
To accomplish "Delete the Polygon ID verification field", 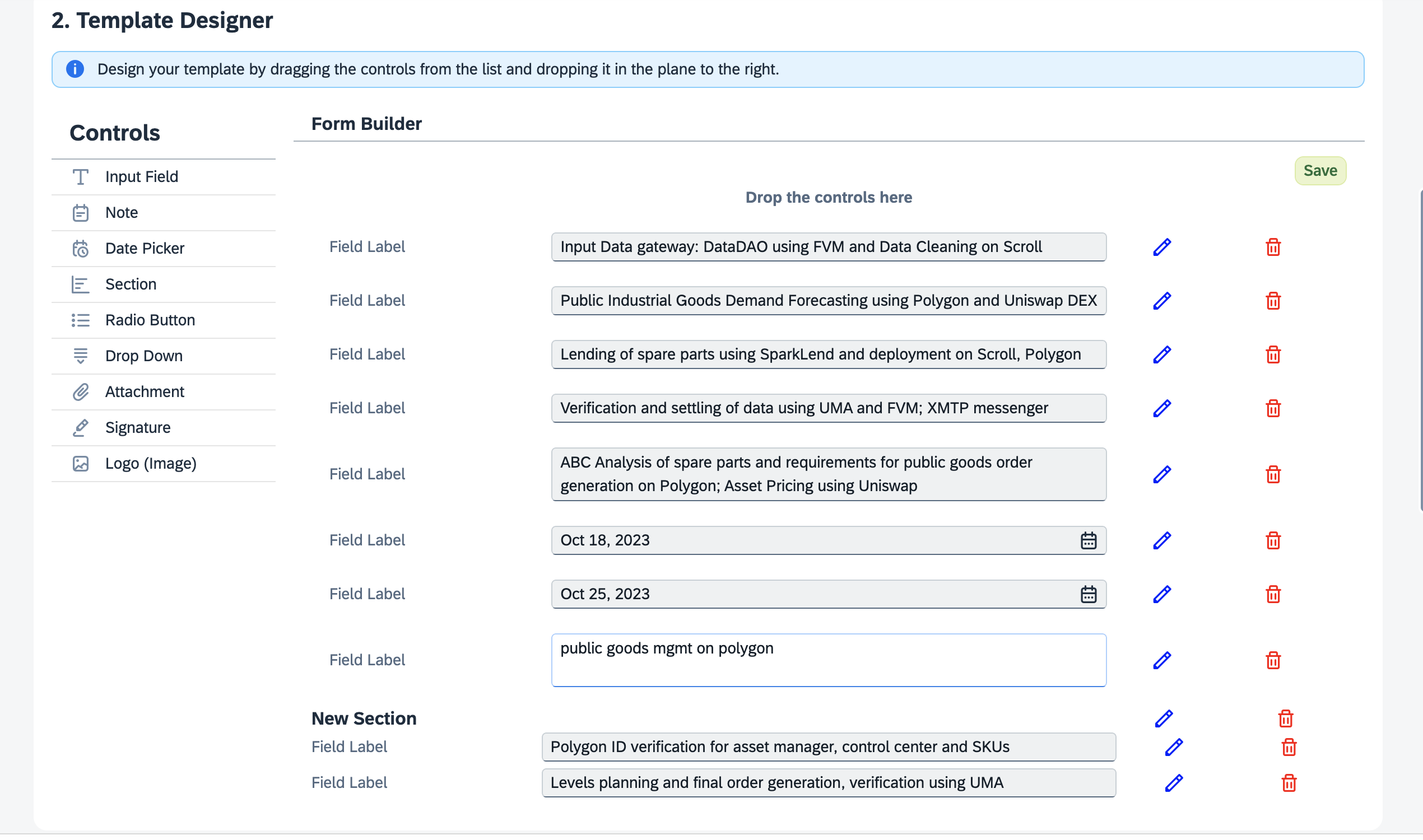I will [x=1288, y=747].
